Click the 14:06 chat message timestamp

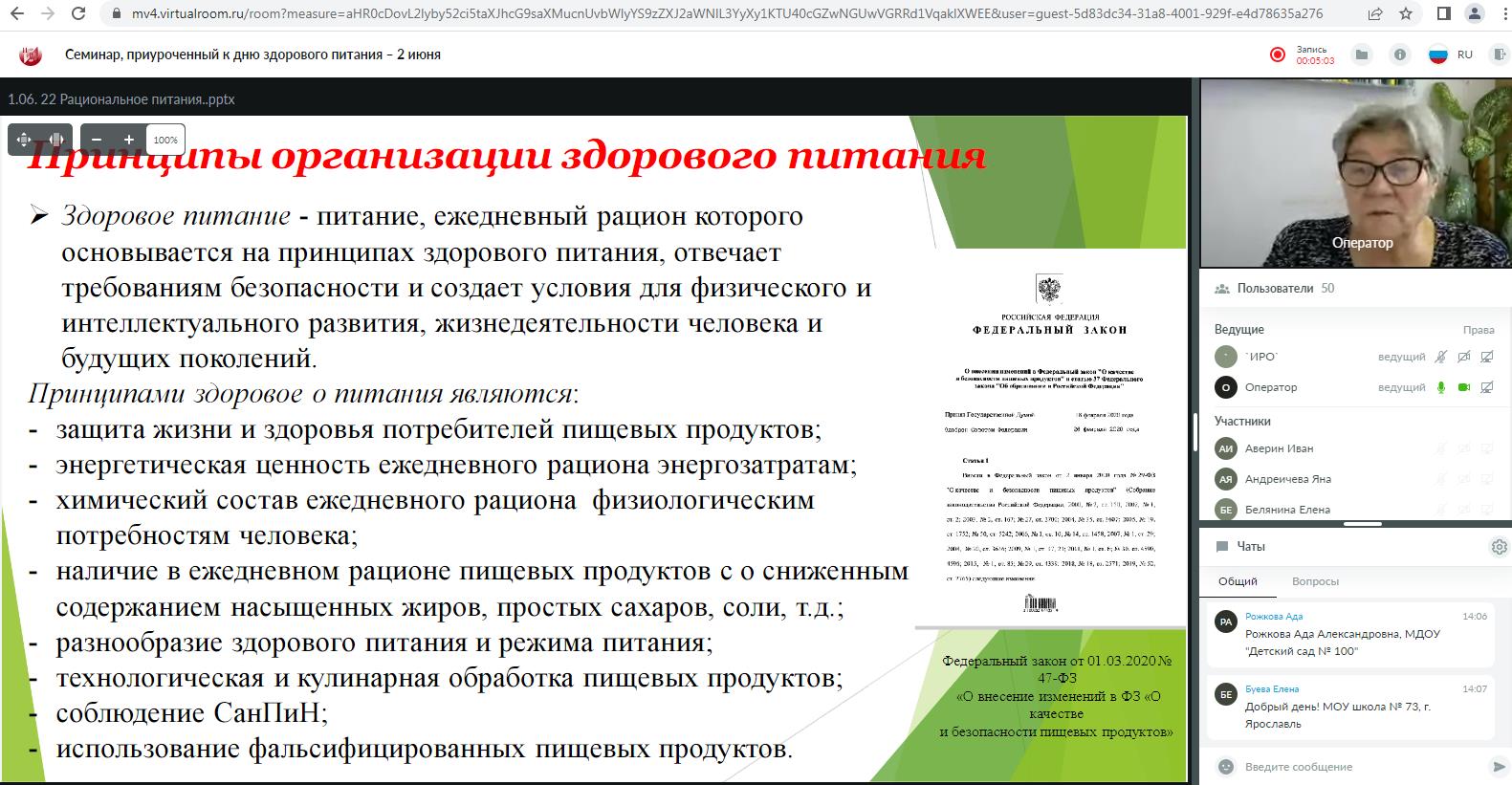[x=1475, y=617]
